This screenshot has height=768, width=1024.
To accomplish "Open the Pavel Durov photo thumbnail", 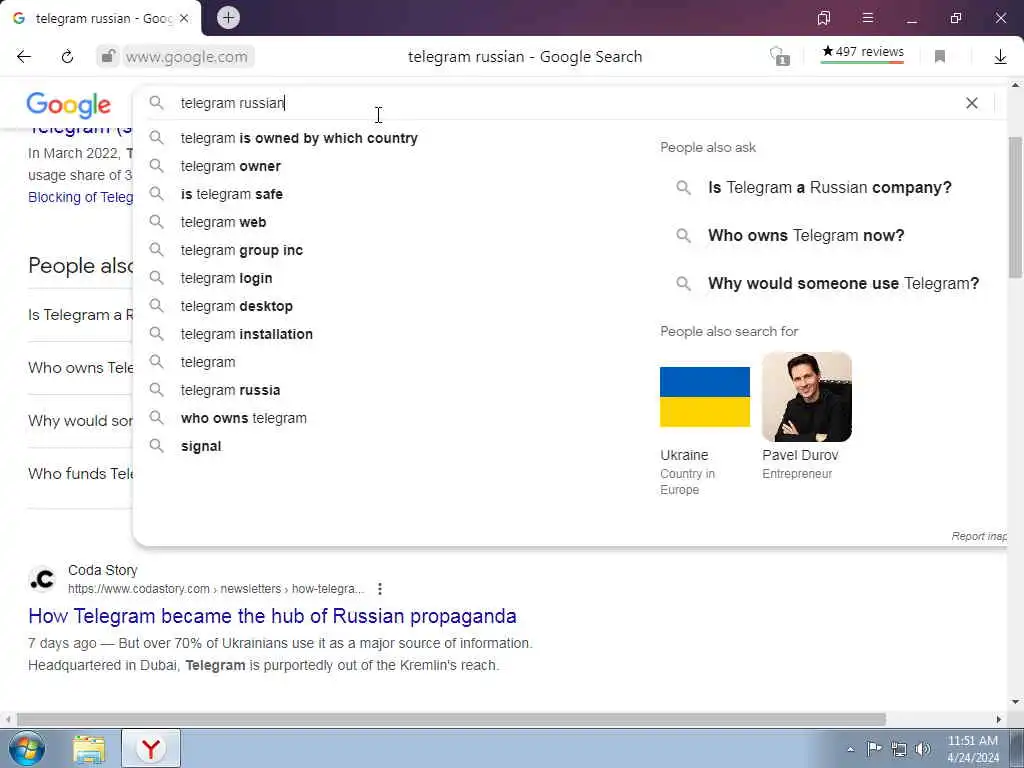I will coord(807,397).
